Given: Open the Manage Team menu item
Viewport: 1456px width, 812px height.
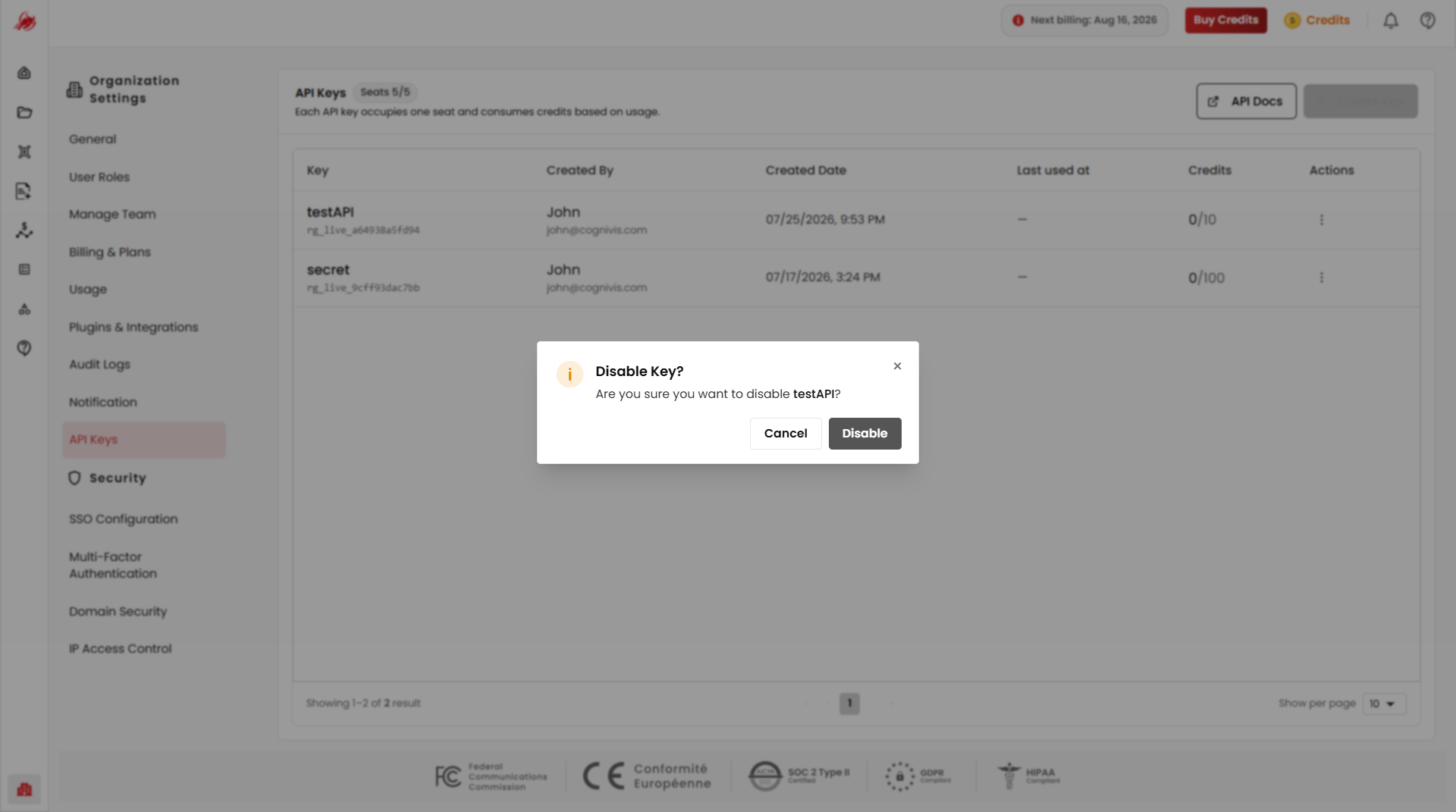Looking at the screenshot, I should pyautogui.click(x=112, y=215).
